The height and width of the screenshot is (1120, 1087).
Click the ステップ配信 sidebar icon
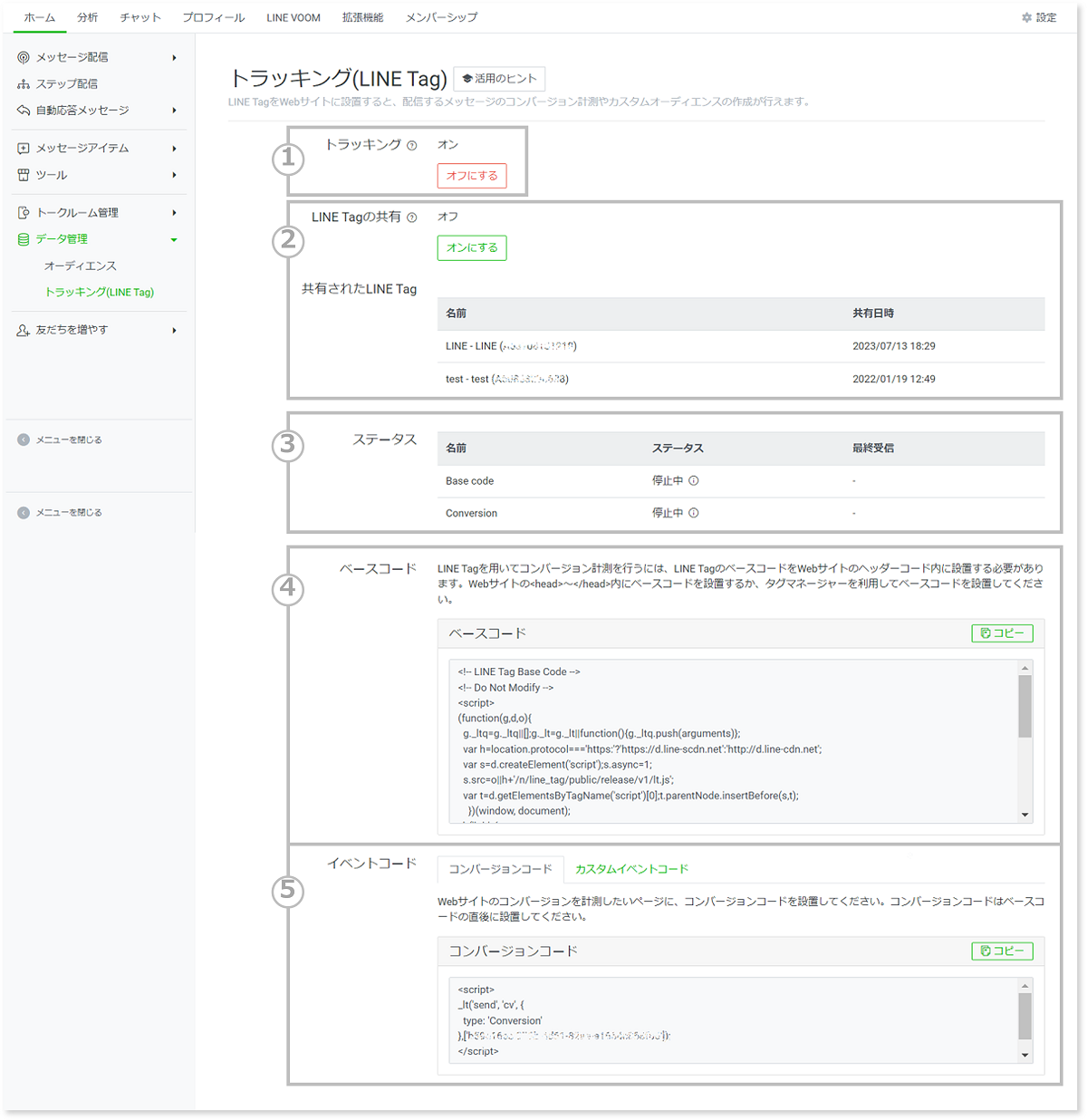pyautogui.click(x=24, y=83)
